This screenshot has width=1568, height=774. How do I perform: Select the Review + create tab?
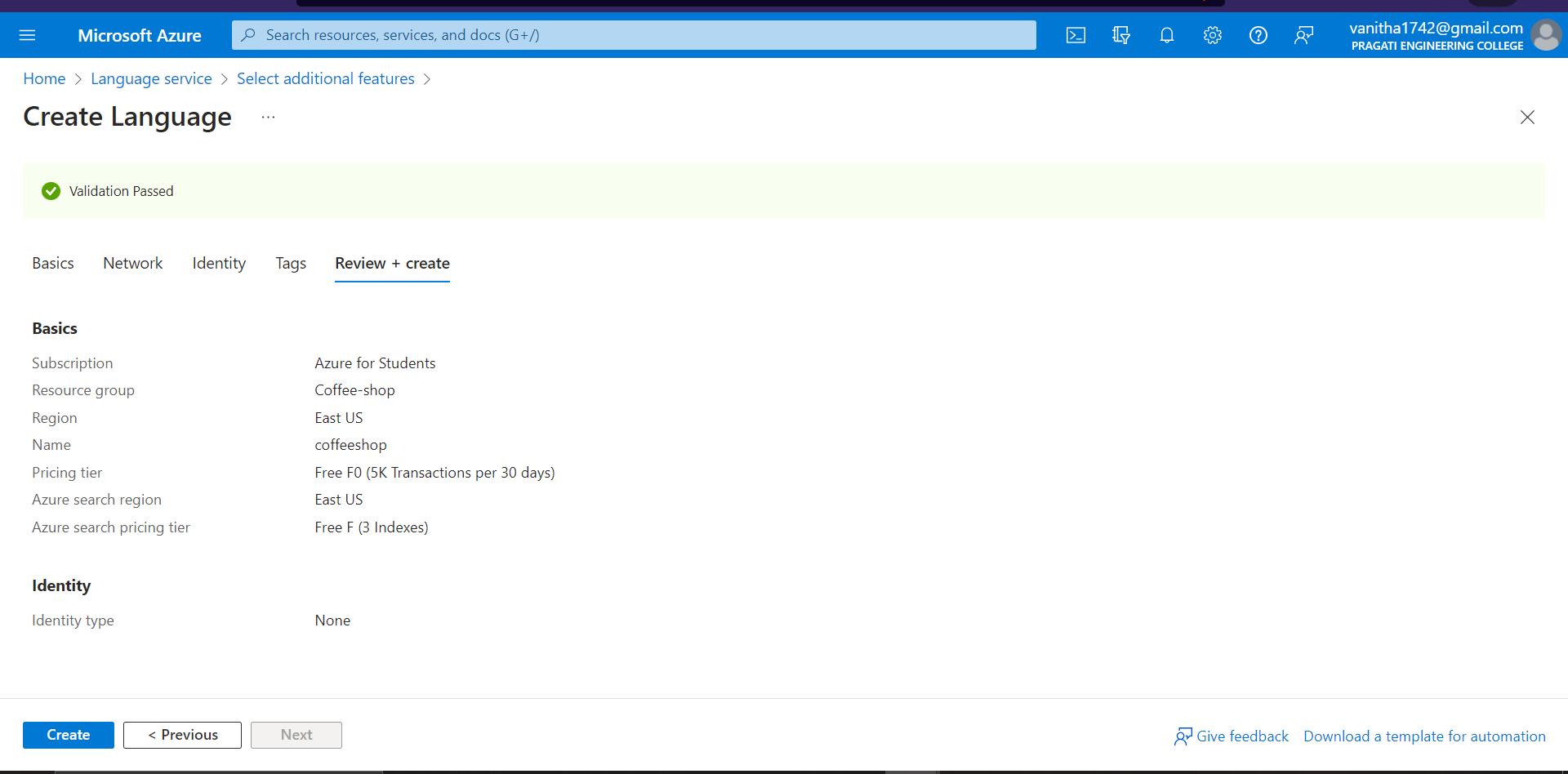[392, 263]
